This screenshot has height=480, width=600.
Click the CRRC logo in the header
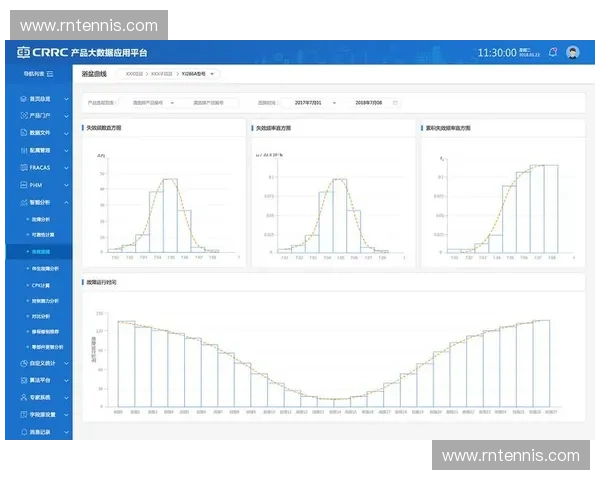(40, 52)
